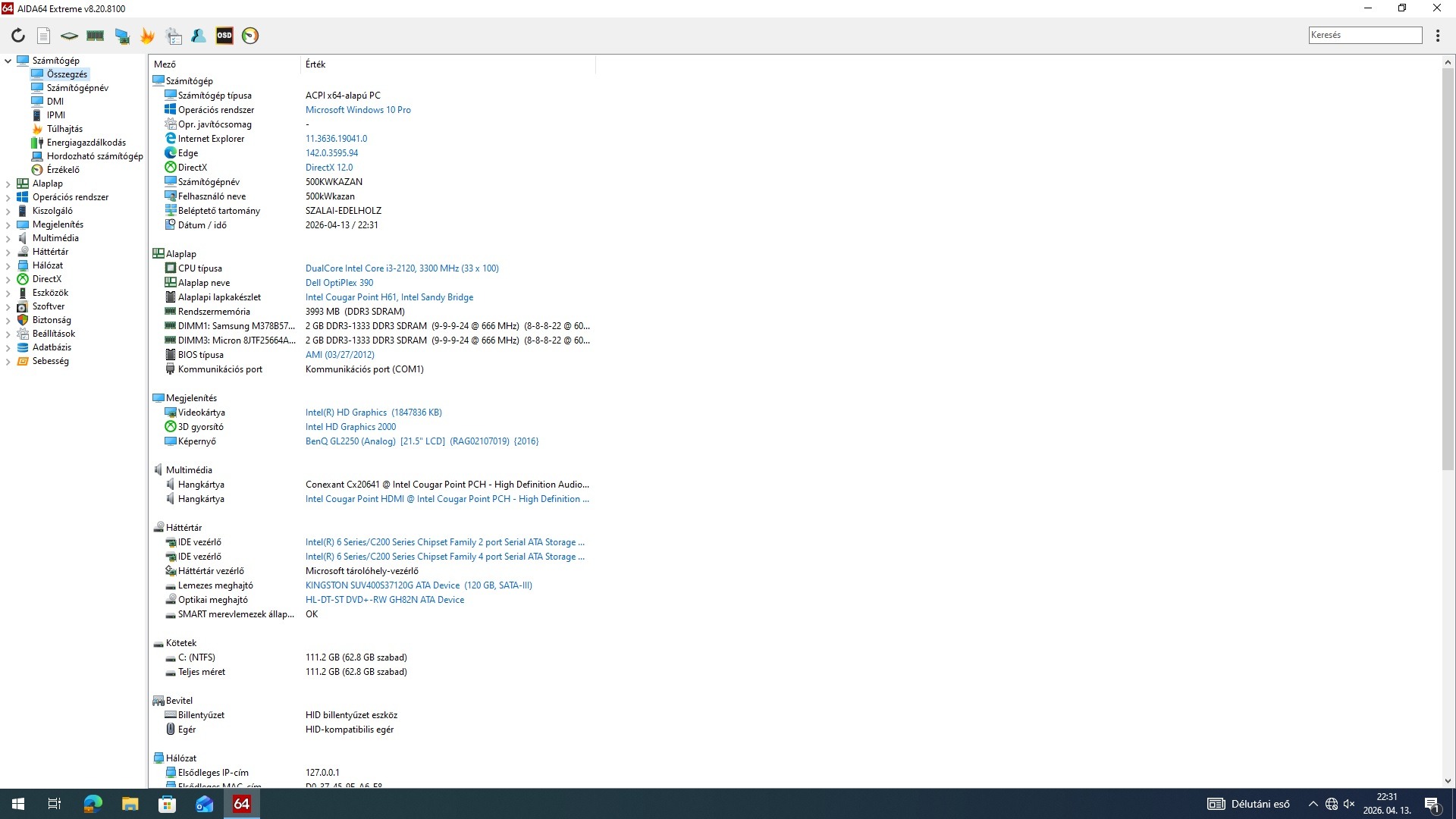Viewport: 1456px width, 819px height.
Task: Collapse the Számítógép tree node
Action: (8, 61)
